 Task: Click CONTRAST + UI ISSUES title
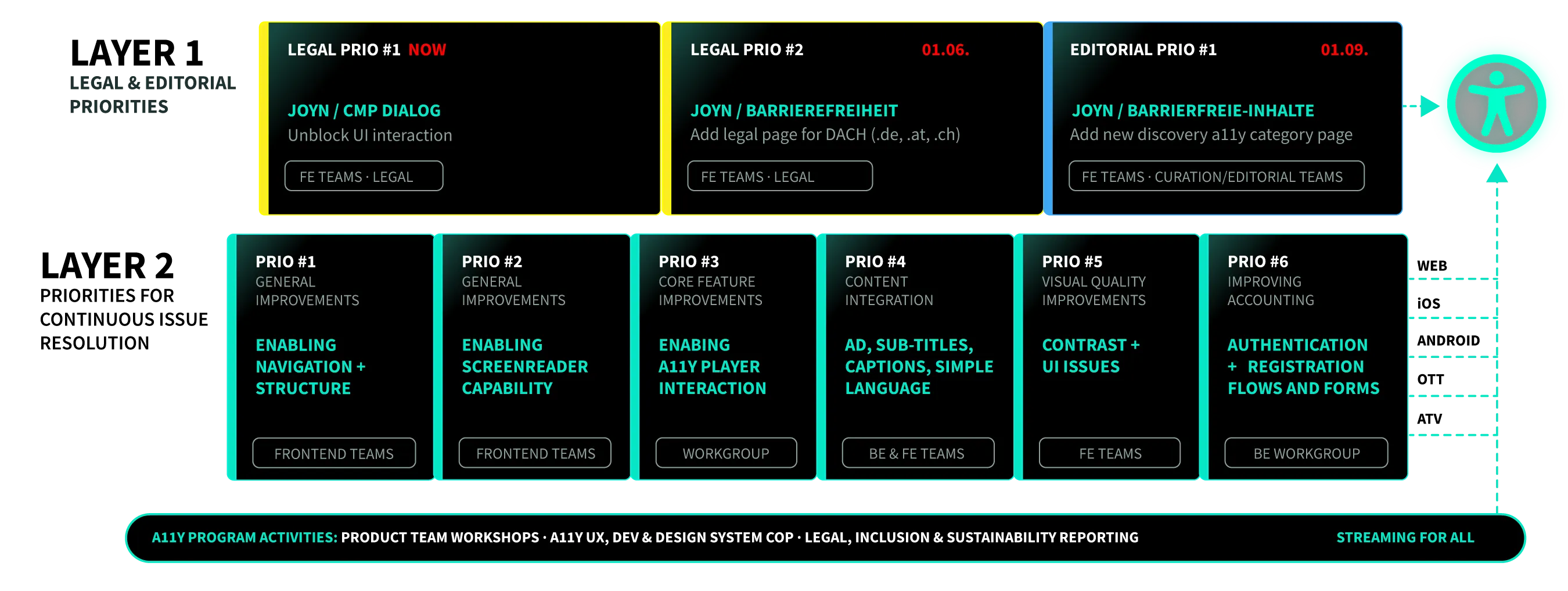point(1090,355)
